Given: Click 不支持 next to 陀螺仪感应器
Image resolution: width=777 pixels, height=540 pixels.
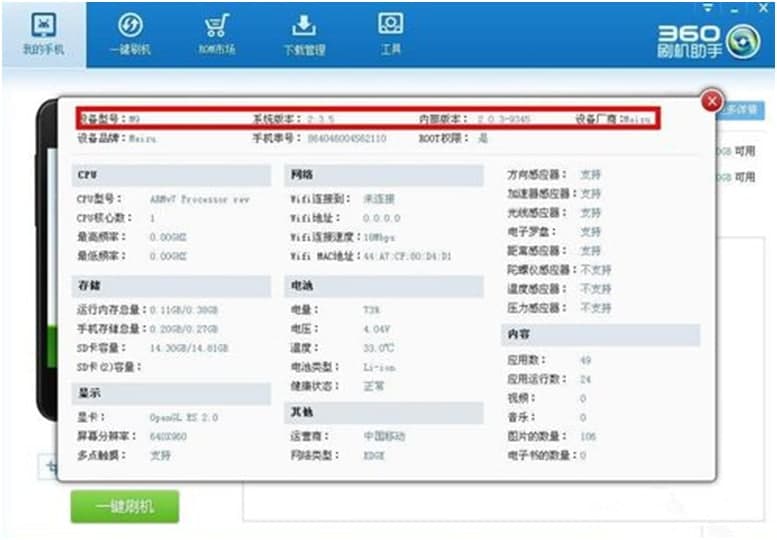Looking at the screenshot, I should pos(596,270).
